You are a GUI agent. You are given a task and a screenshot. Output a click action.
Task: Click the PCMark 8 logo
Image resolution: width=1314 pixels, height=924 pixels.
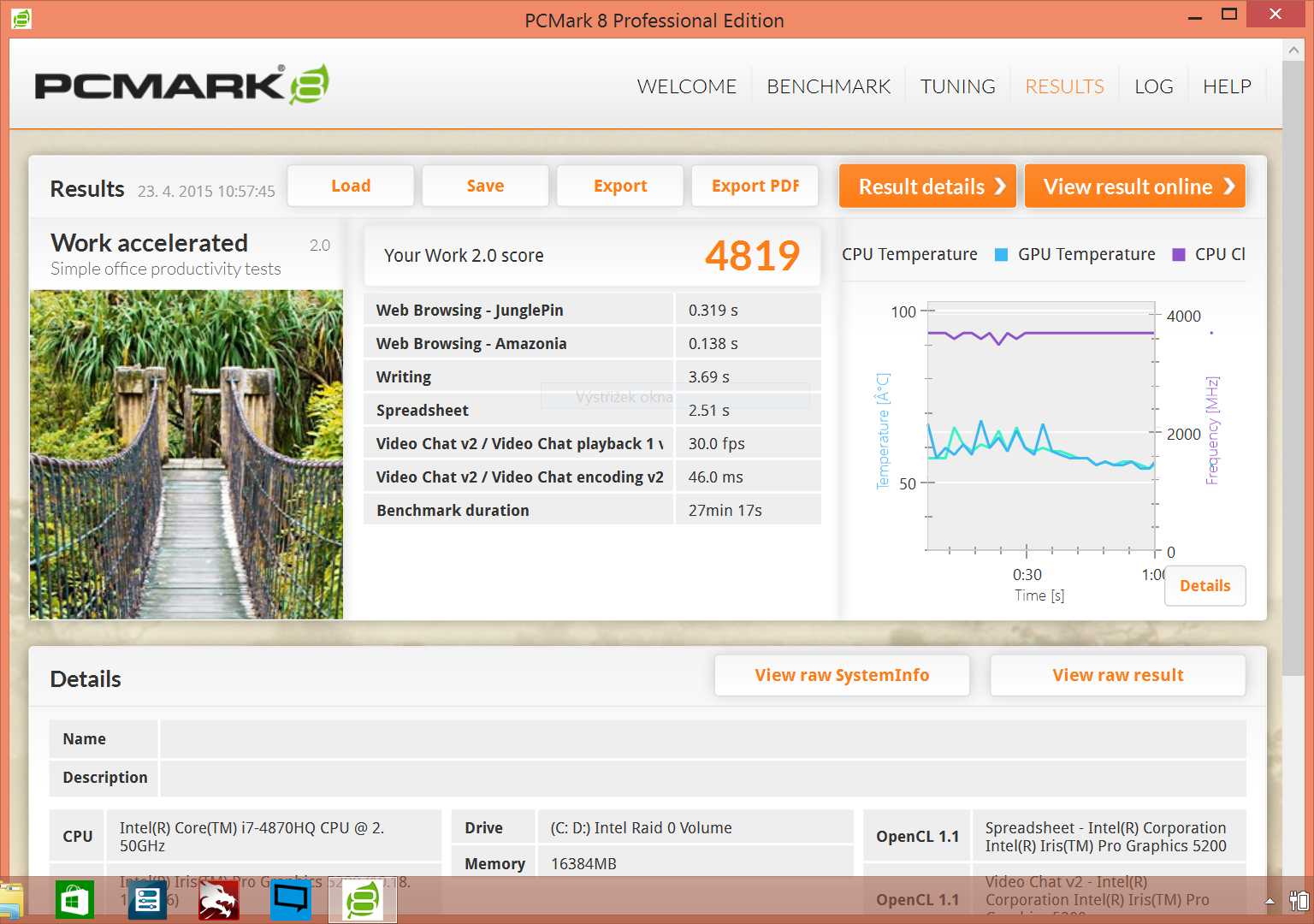coord(181,85)
